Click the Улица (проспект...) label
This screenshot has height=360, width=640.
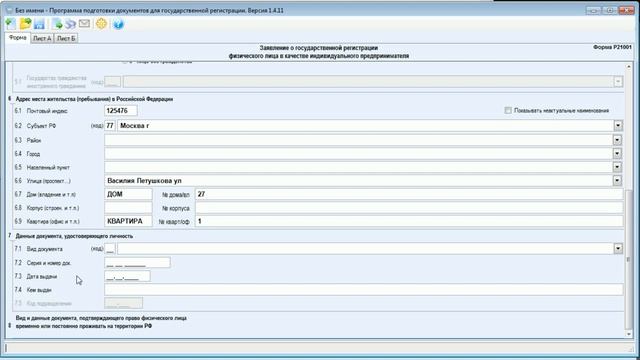pos(48,181)
